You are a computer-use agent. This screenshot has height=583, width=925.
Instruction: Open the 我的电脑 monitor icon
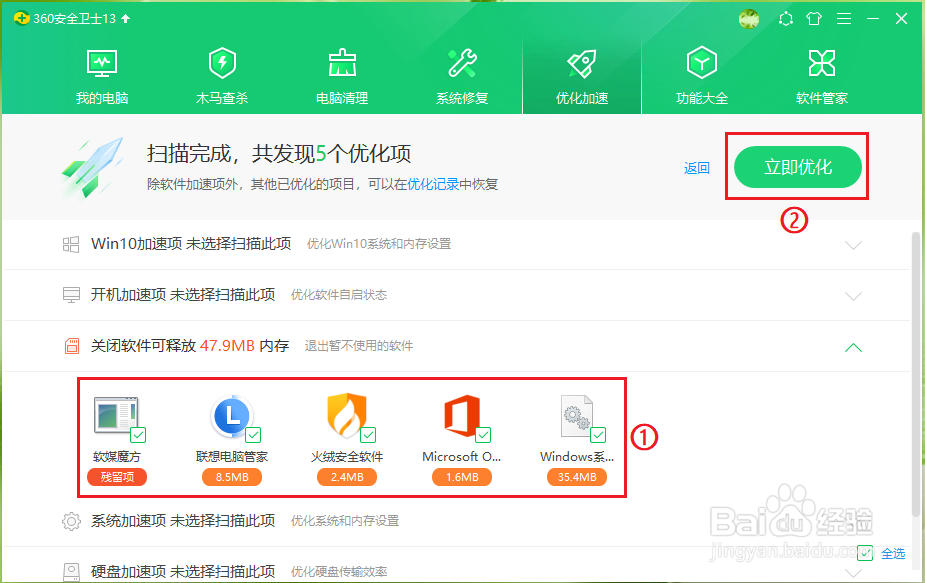pyautogui.click(x=102, y=64)
